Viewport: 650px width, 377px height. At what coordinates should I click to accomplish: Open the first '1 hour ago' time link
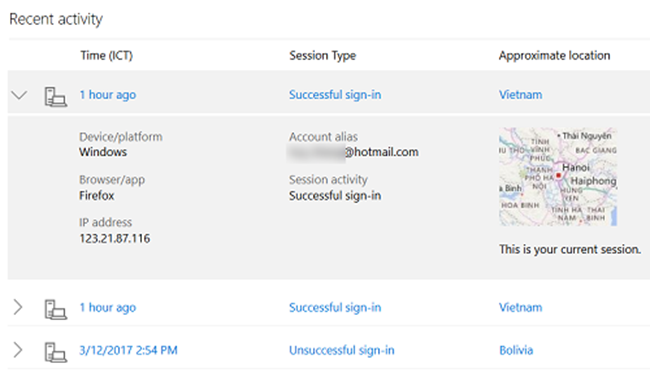[x=108, y=95]
